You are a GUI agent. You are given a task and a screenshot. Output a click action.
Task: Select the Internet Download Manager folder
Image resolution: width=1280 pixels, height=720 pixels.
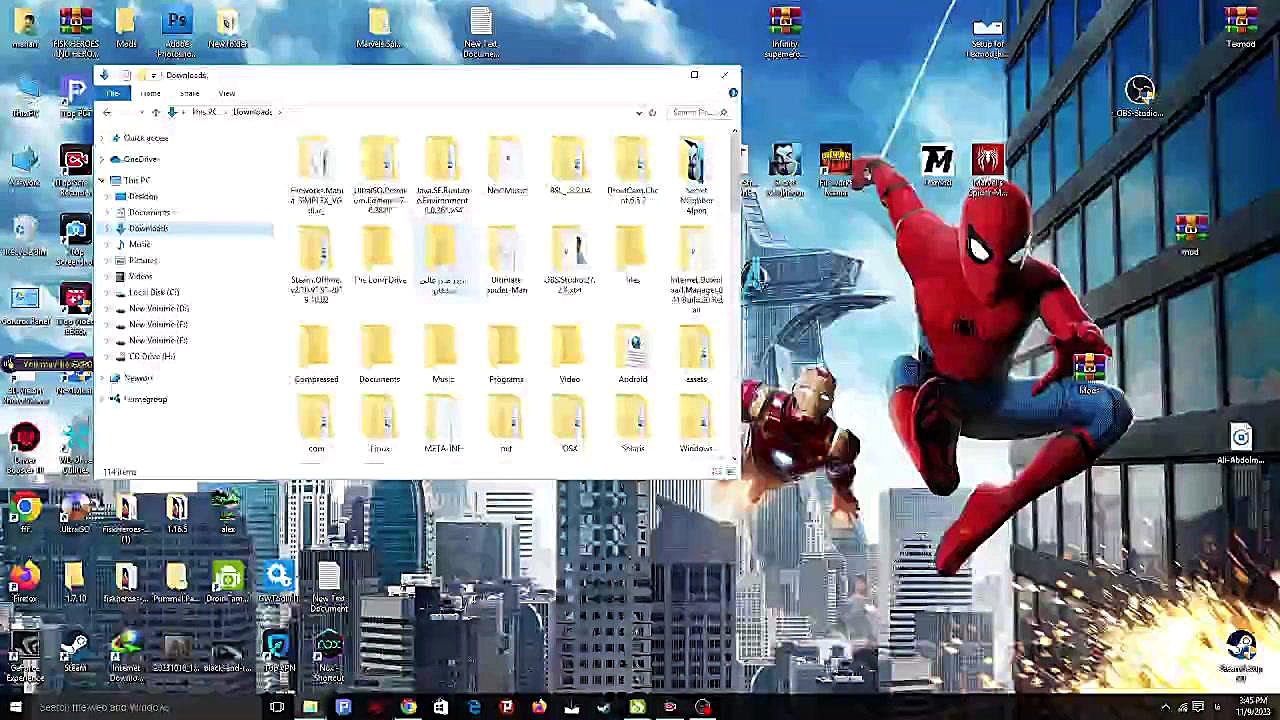pyautogui.click(x=696, y=268)
